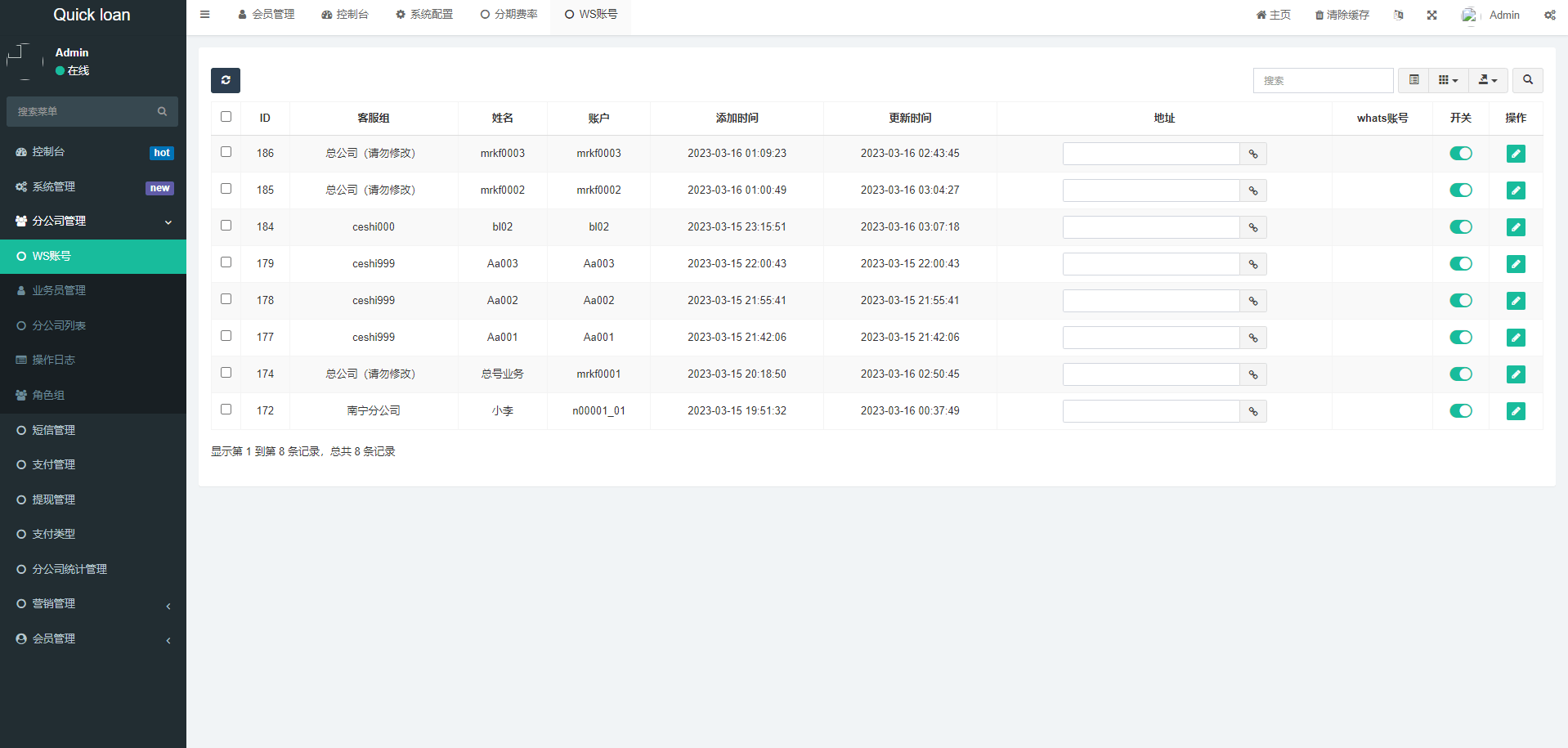Screen dimensions: 1568x748
Task: Click the address input field in row 177
Action: pos(1150,338)
